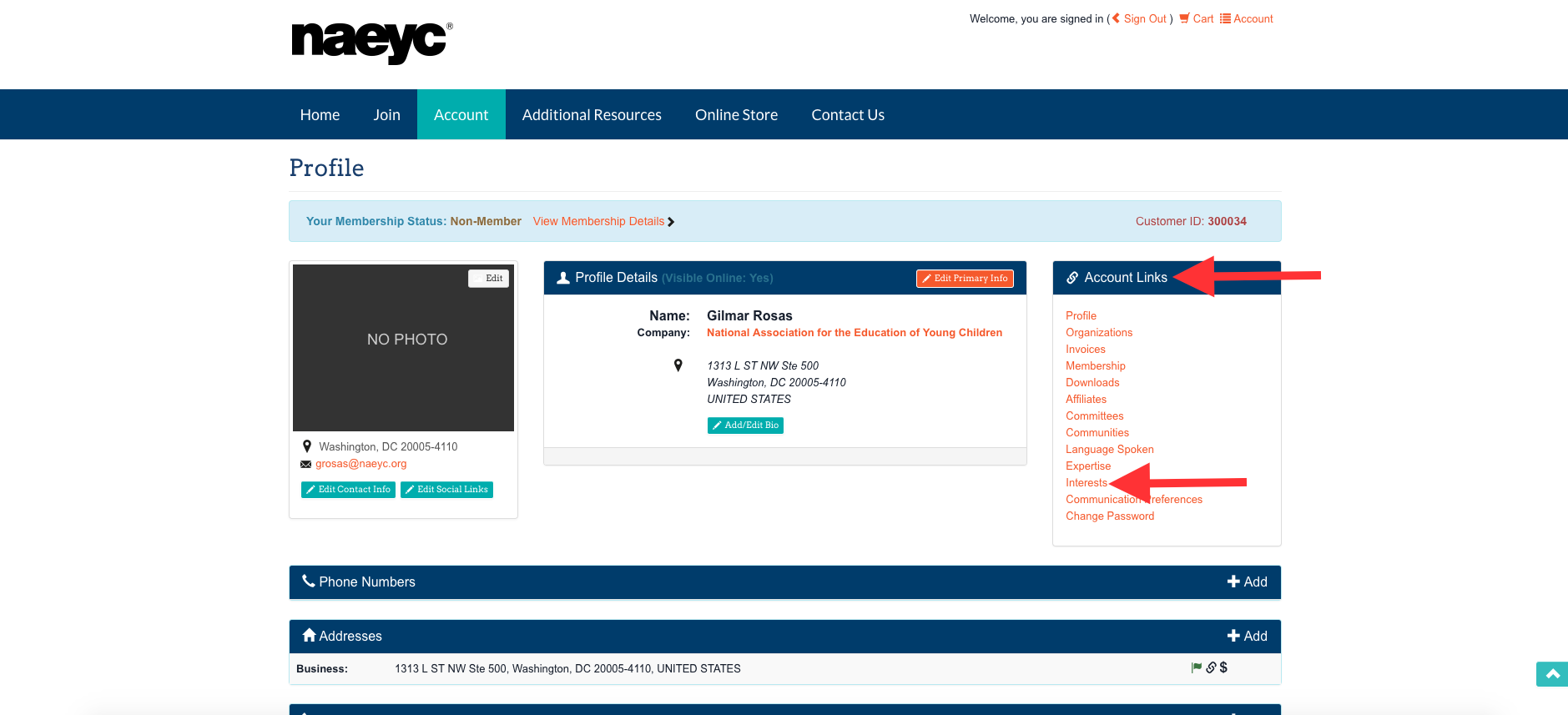
Task: Open the Join menu item
Action: (x=386, y=114)
